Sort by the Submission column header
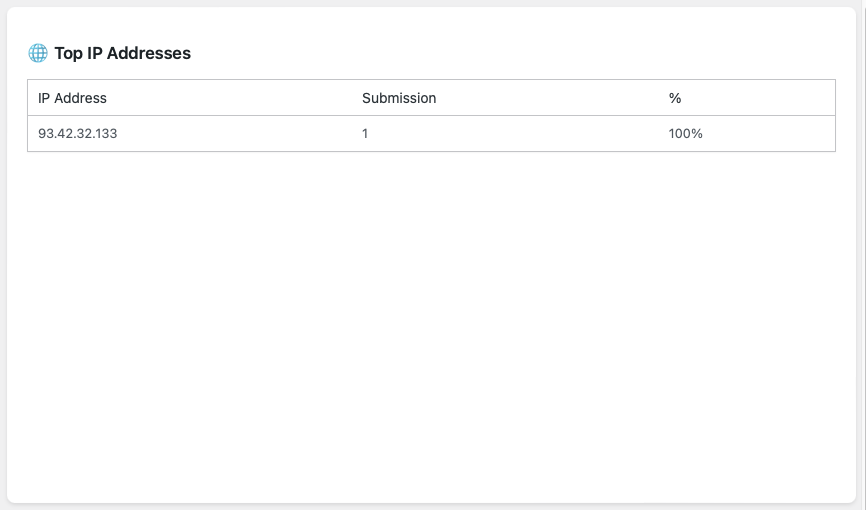The width and height of the screenshot is (866, 510). coord(399,98)
